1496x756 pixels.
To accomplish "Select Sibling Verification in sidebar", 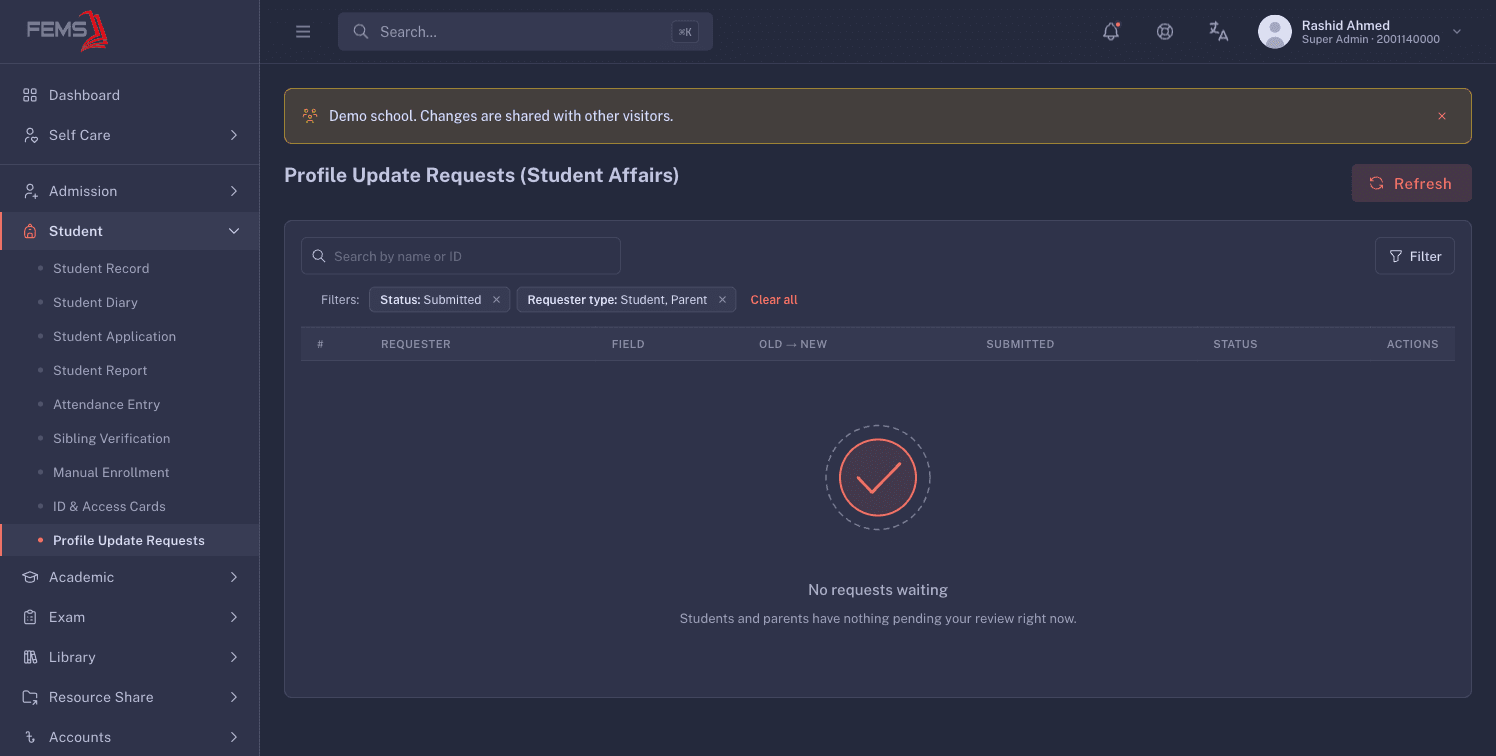I will click(x=130, y=438).
